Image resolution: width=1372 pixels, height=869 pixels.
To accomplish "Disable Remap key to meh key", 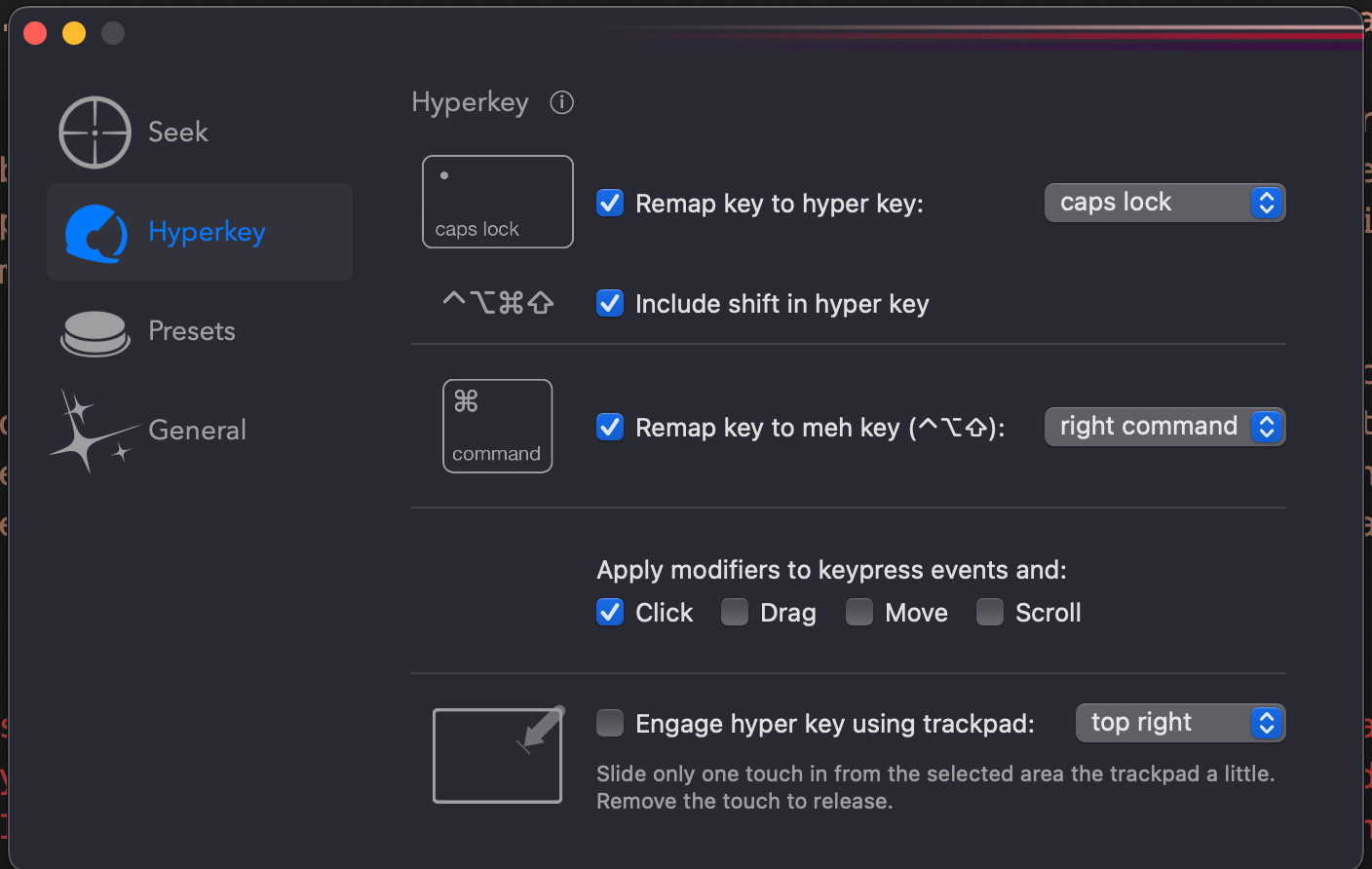I will [610, 427].
